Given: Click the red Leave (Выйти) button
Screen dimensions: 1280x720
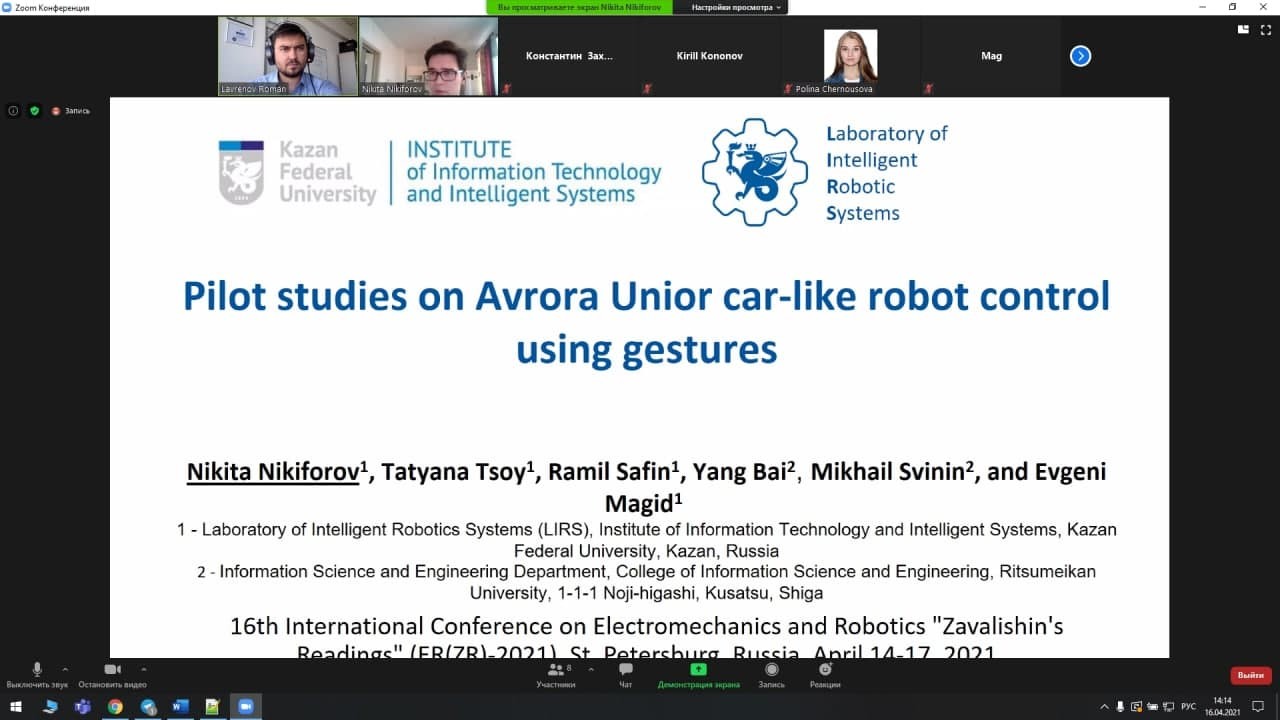Looking at the screenshot, I should pyautogui.click(x=1250, y=675).
